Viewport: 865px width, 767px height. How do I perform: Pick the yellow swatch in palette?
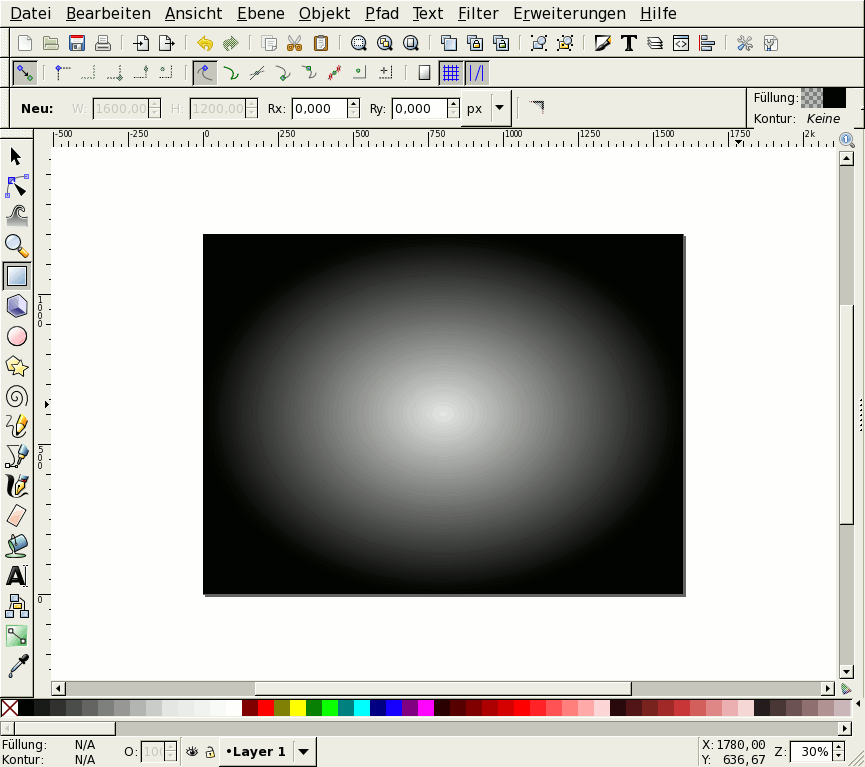(x=297, y=708)
